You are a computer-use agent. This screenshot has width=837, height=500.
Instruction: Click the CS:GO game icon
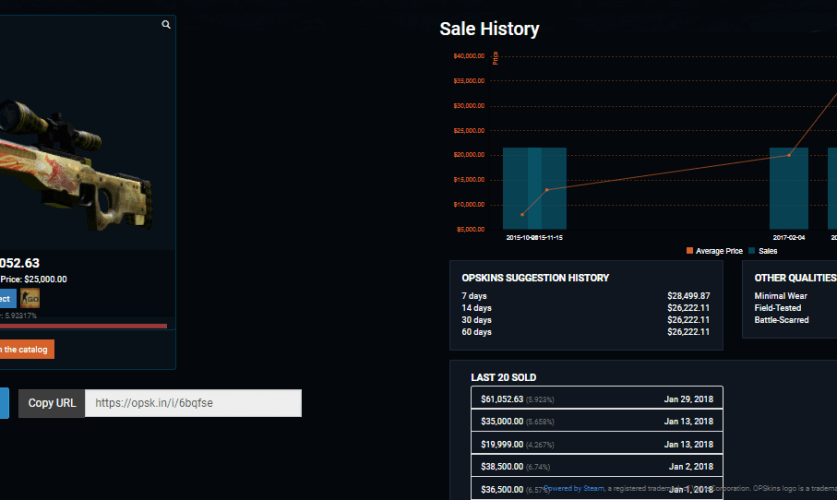click(x=30, y=298)
